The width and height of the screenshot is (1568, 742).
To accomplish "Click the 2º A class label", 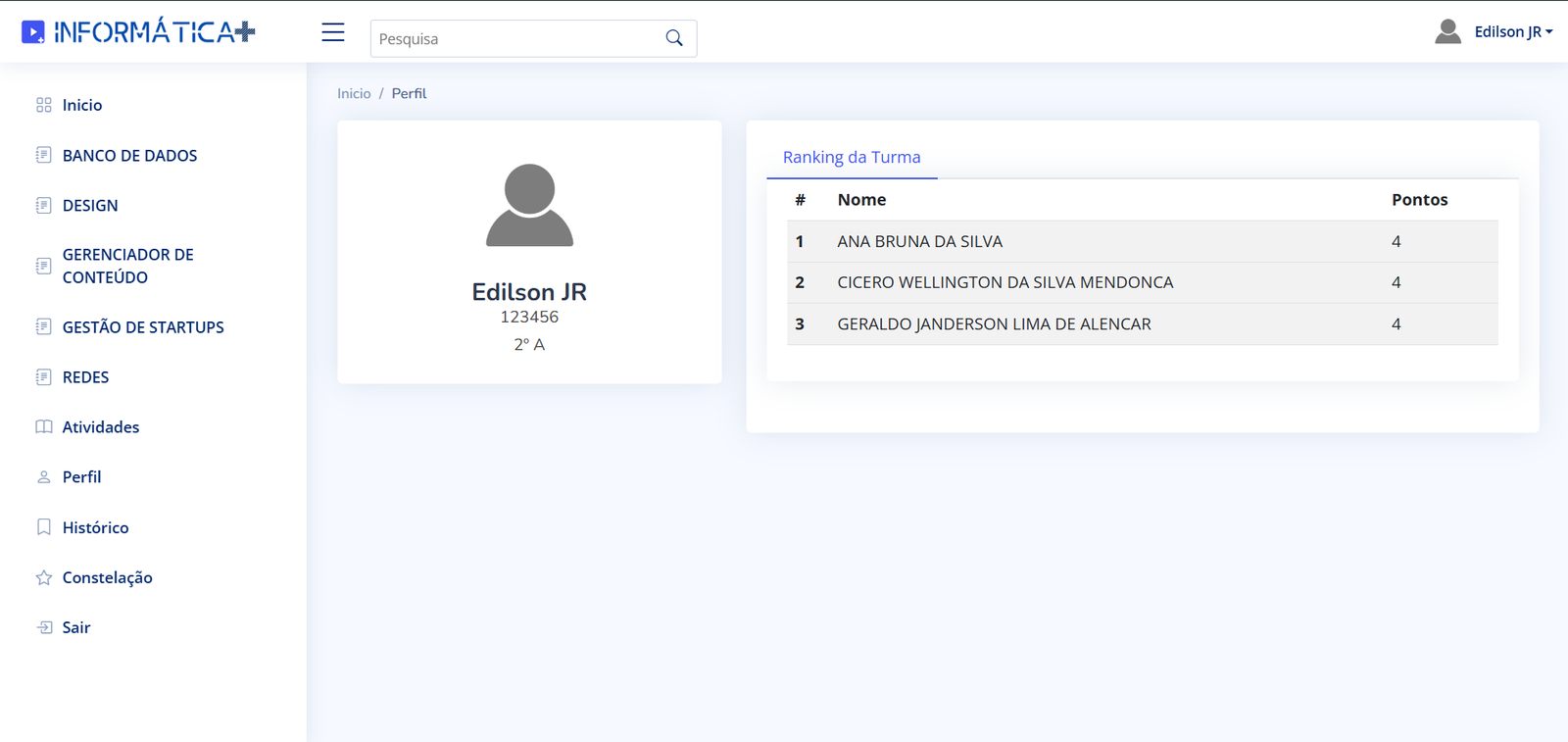I will [x=529, y=344].
